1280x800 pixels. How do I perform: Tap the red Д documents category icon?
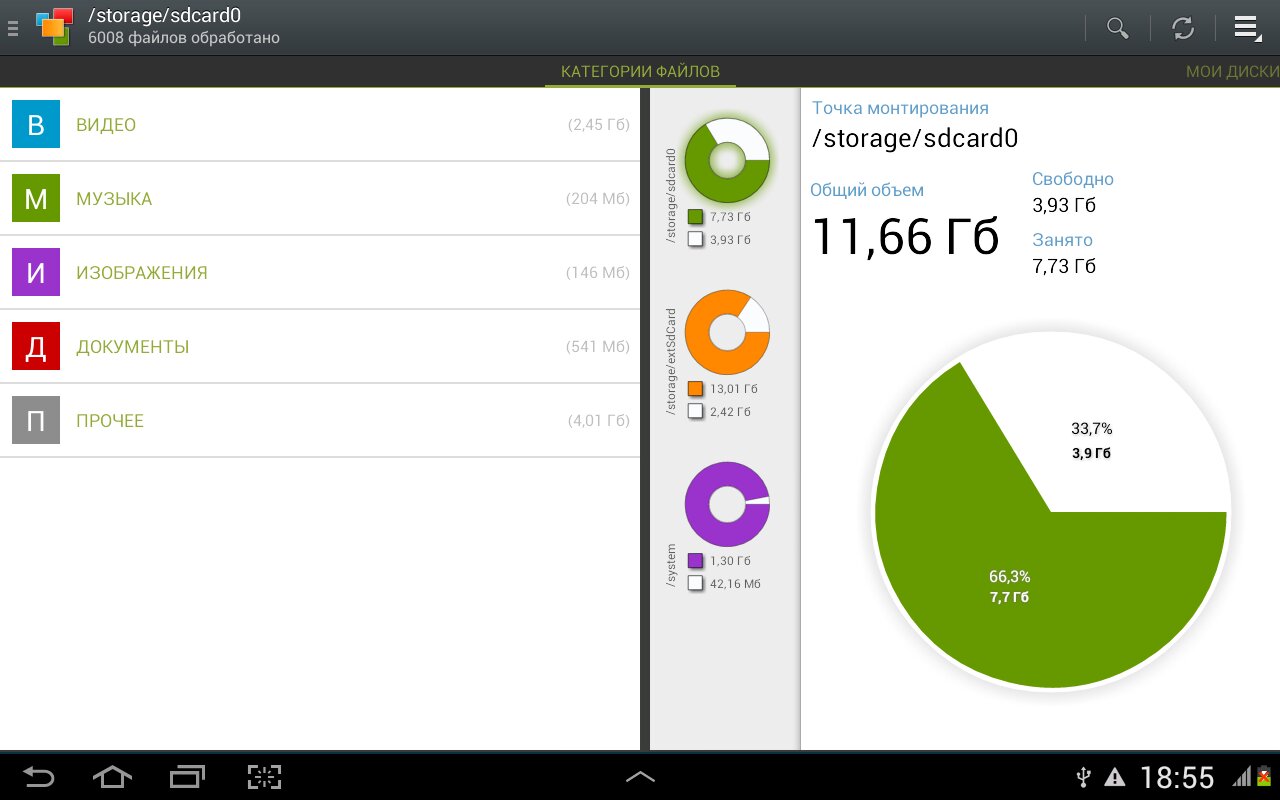coord(36,347)
